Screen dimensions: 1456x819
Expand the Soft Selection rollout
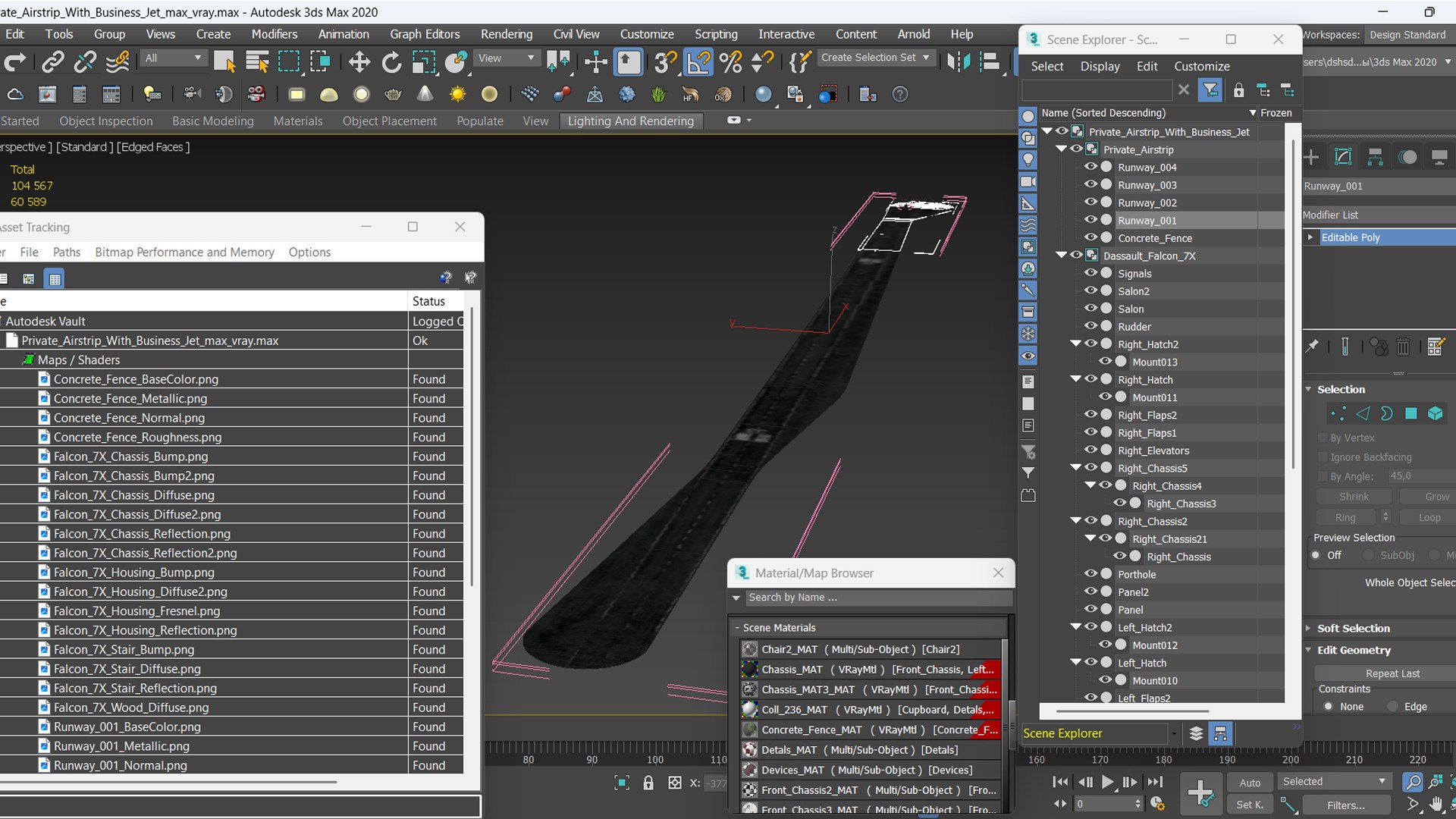pyautogui.click(x=1353, y=629)
